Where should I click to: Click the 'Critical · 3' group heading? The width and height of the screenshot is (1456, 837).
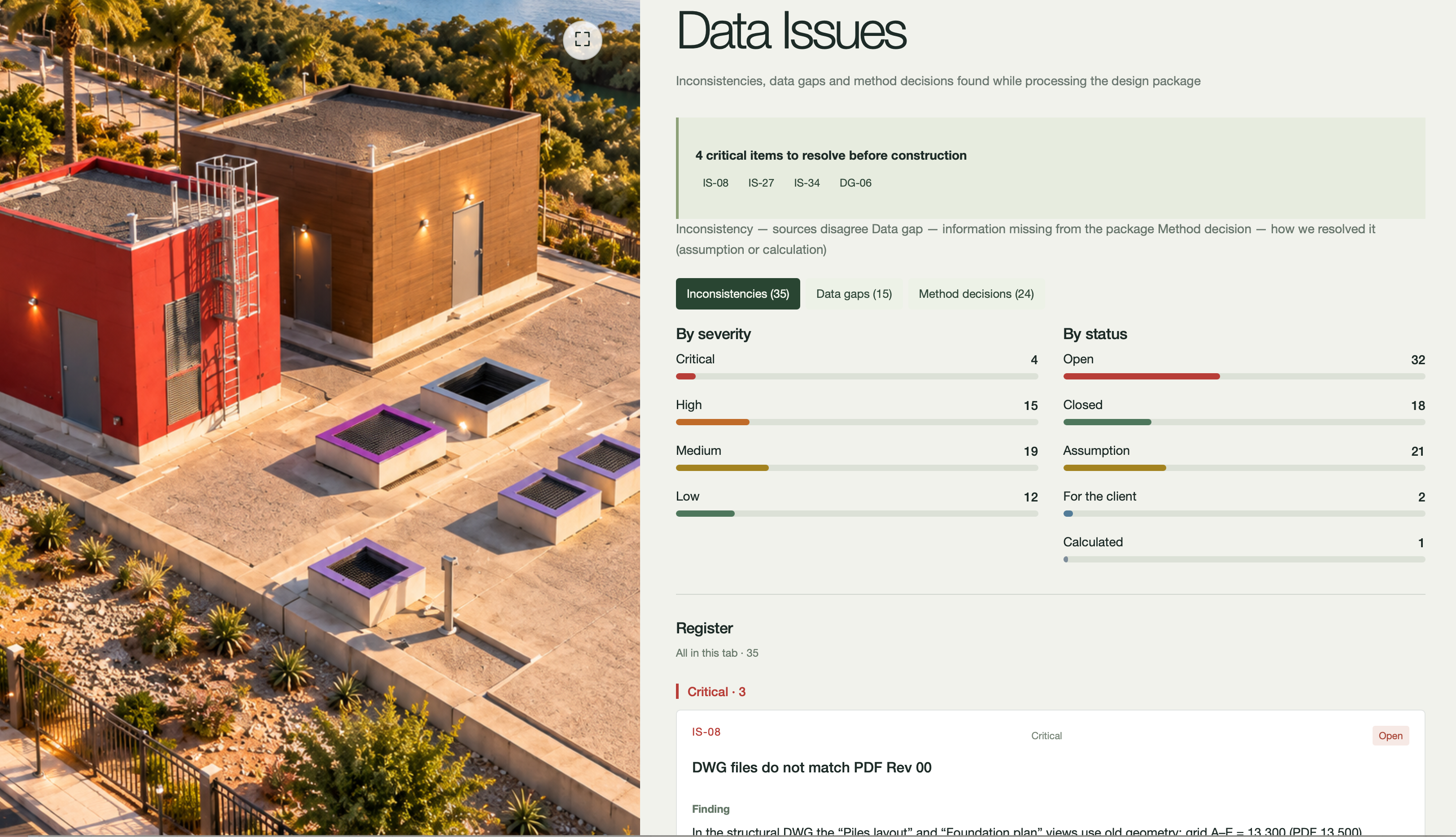tap(715, 692)
